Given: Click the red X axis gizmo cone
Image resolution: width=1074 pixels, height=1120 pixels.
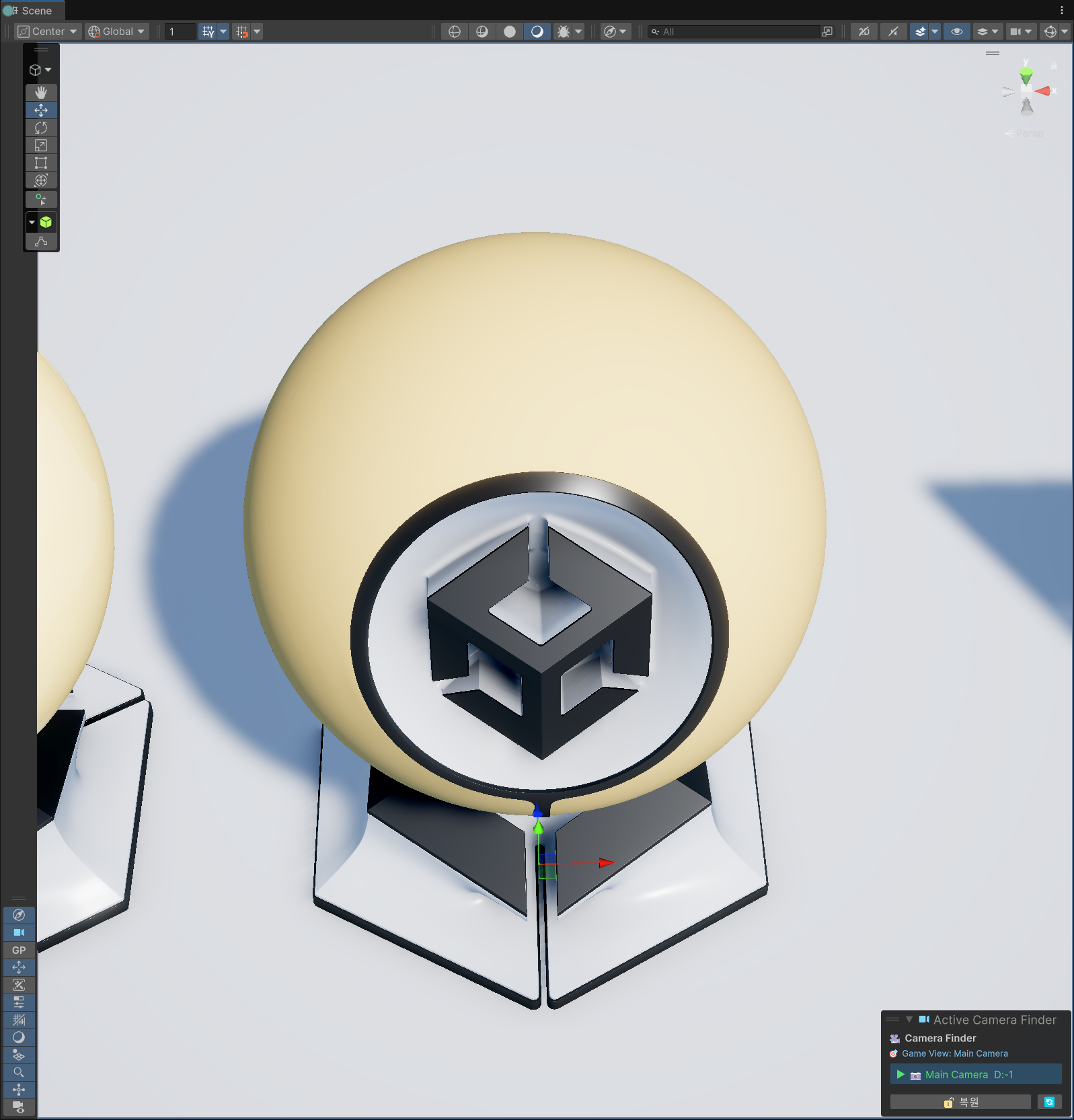Looking at the screenshot, I should click(x=1043, y=91).
